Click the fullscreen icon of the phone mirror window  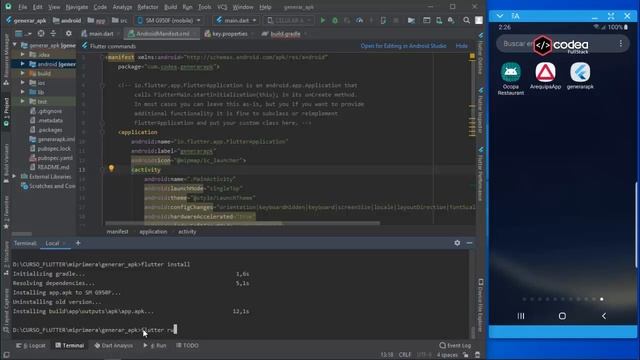(611, 16)
